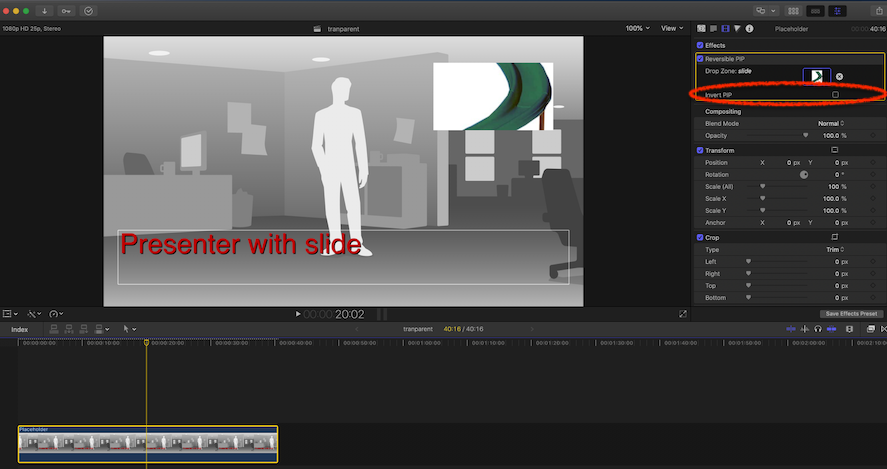
Task: Open the Color inspector triangle icon
Action: (x=737, y=28)
